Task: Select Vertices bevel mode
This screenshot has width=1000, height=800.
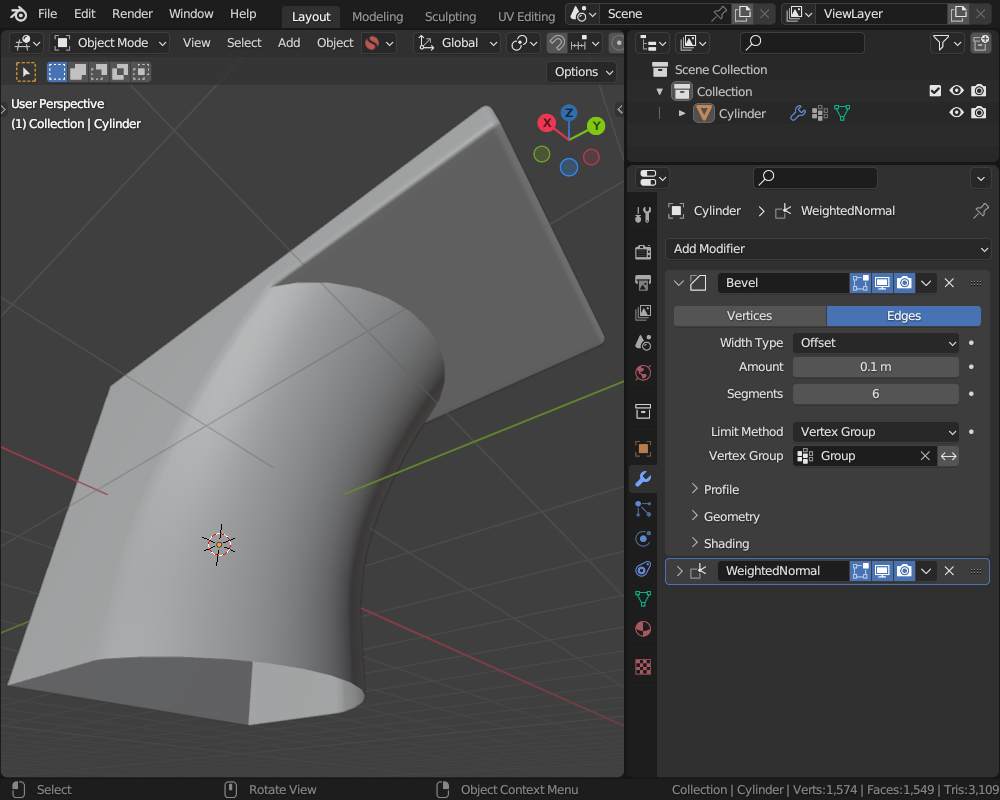Action: click(x=750, y=316)
